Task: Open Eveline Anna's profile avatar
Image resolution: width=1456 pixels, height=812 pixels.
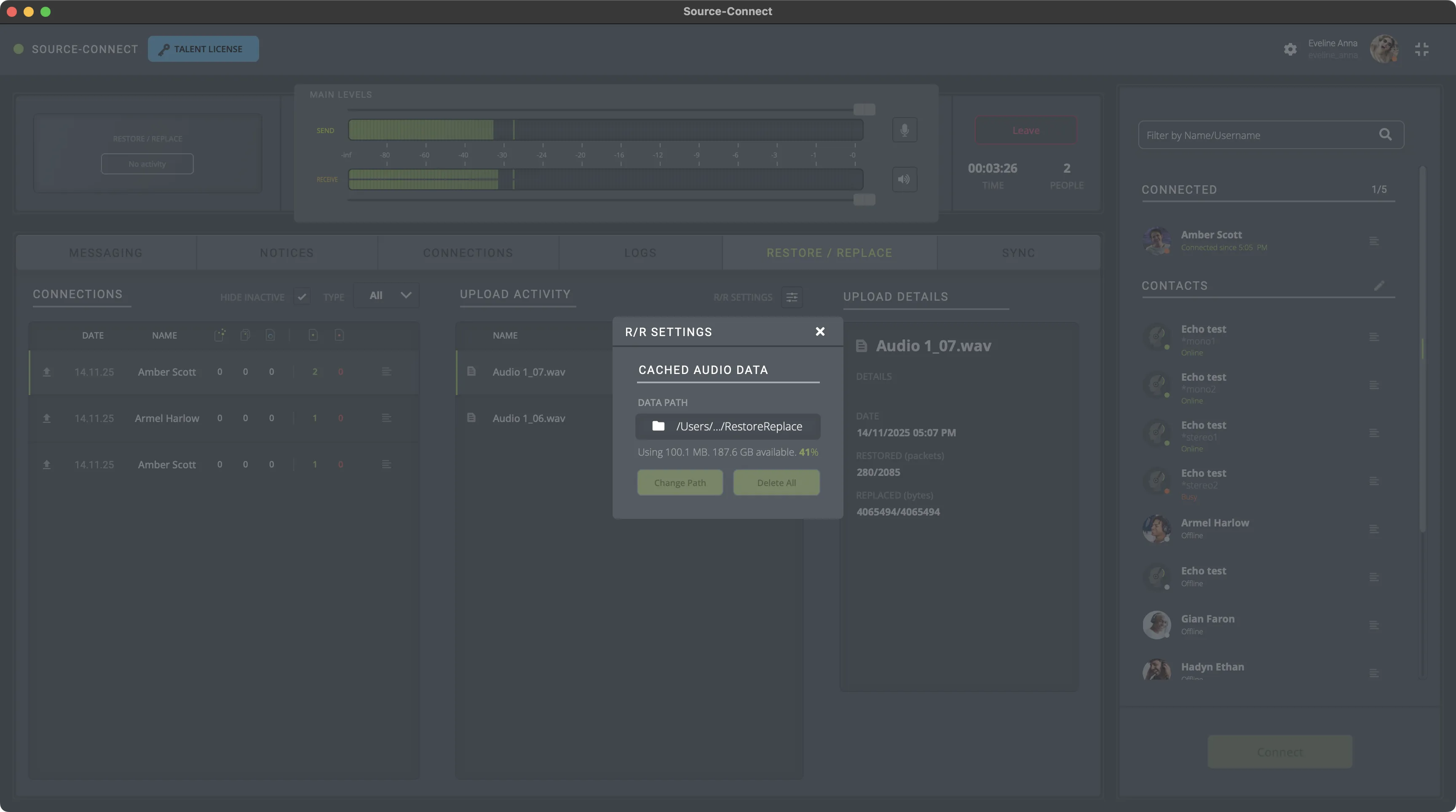Action: point(1384,49)
